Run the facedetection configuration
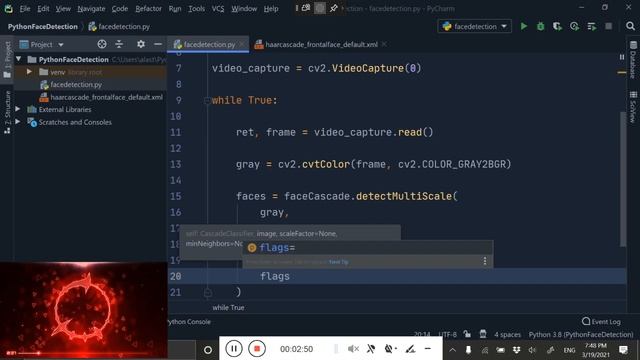This screenshot has height=360, width=640. [x=523, y=27]
